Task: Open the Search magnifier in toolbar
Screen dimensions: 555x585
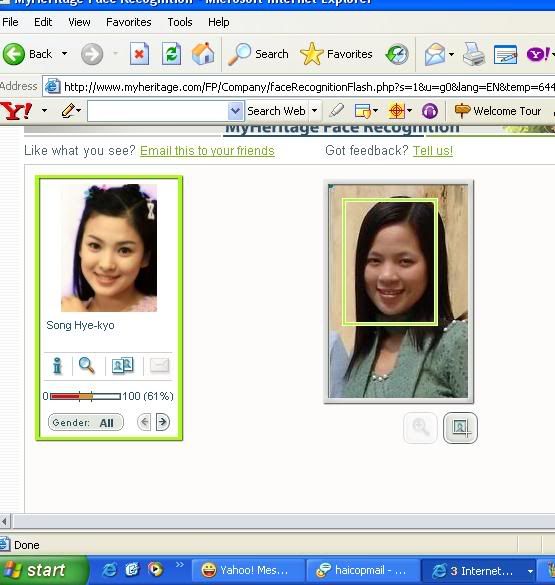Action: click(x=258, y=54)
